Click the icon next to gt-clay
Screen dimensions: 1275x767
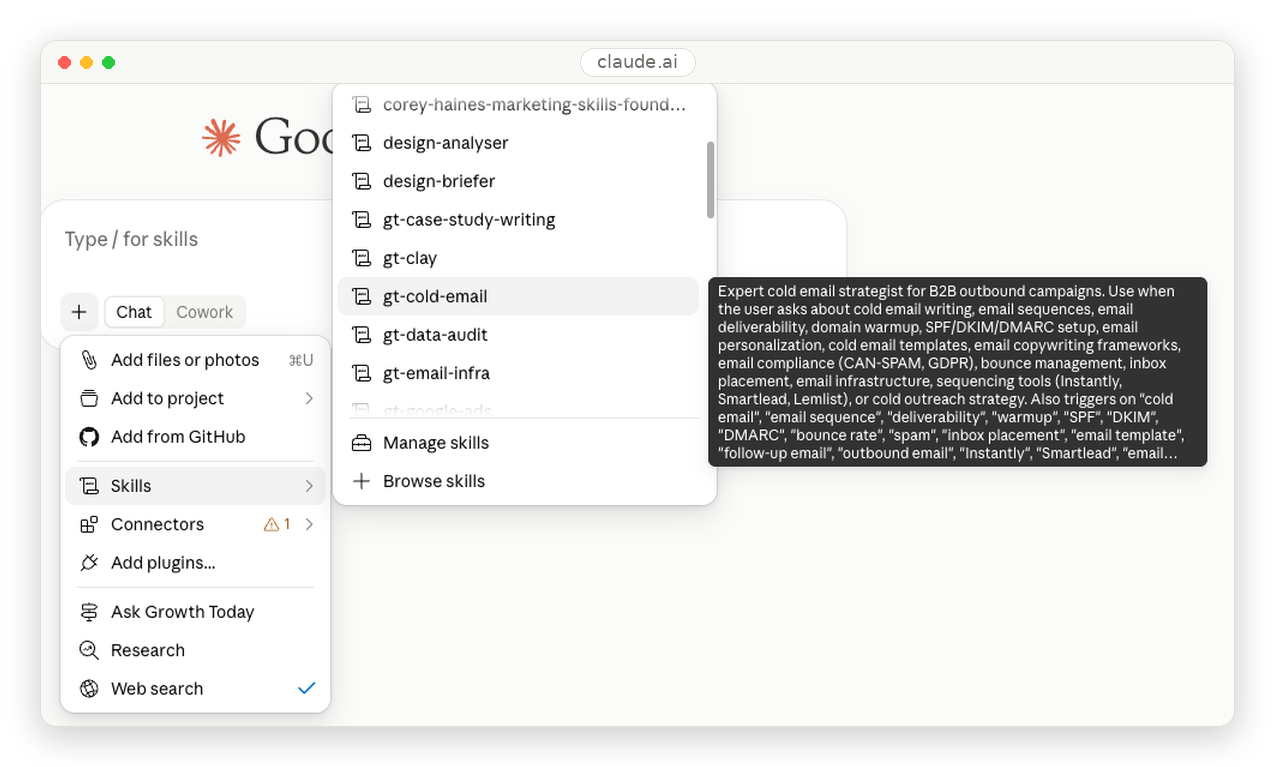pyautogui.click(x=361, y=258)
